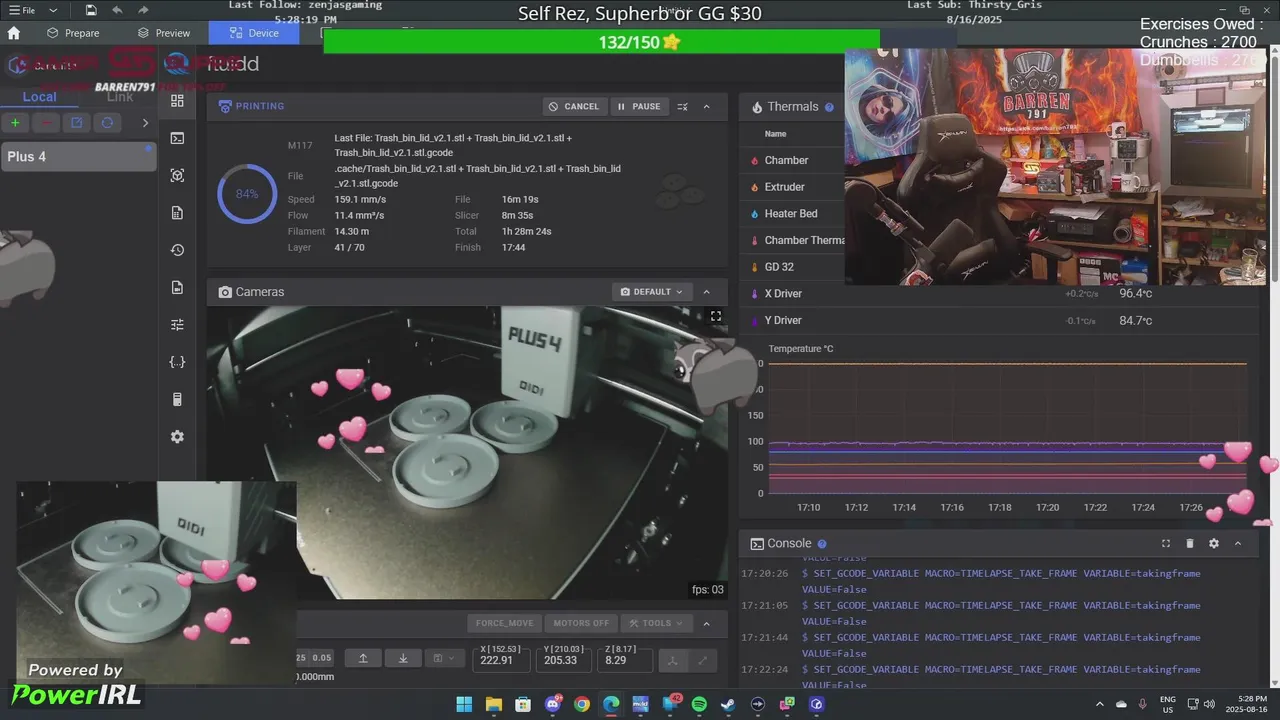Open Fluidd settings gear in sidebar
Viewport: 1280px width, 720px height.
tap(177, 437)
